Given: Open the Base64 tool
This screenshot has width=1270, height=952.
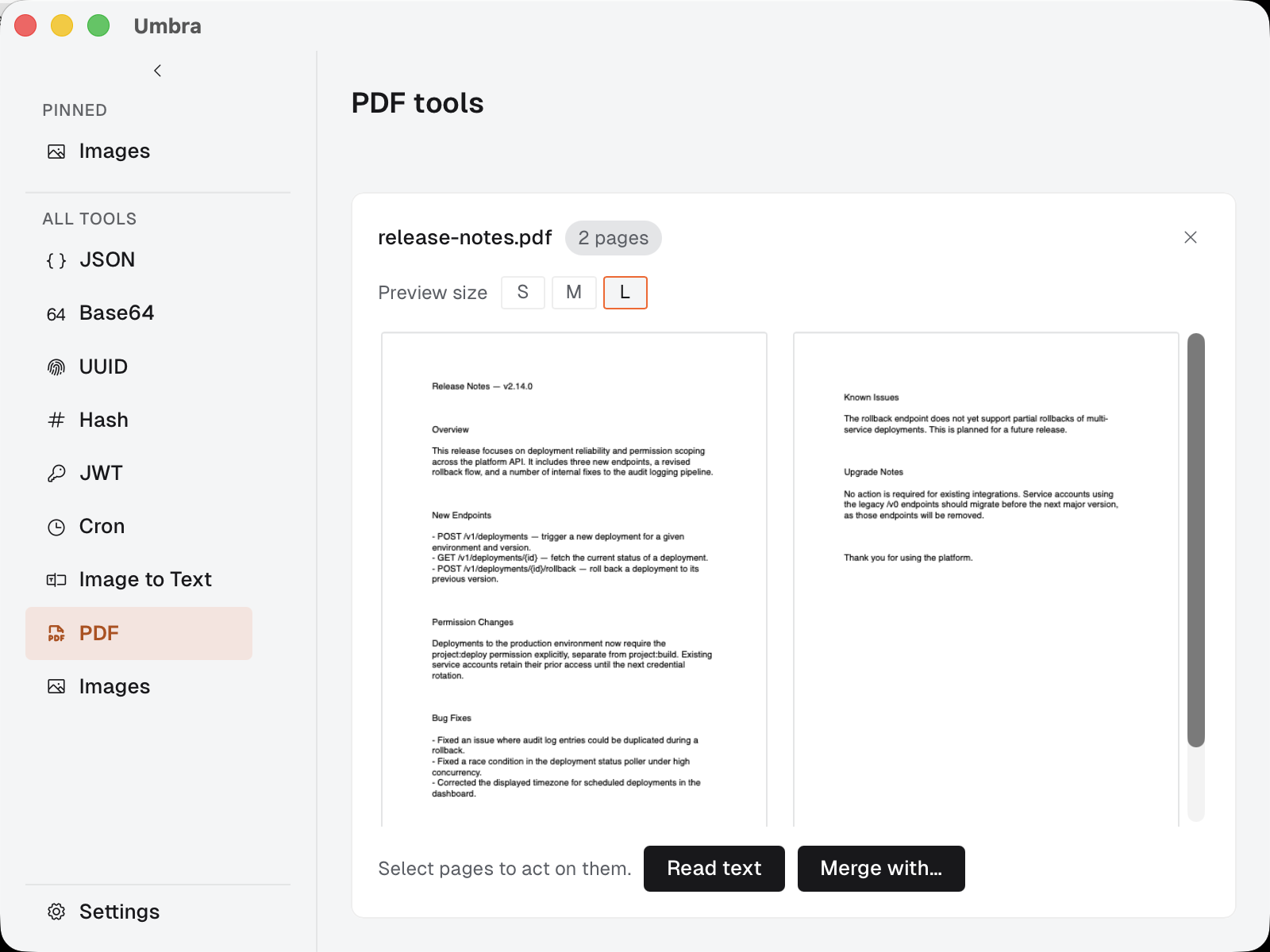Looking at the screenshot, I should [117, 313].
